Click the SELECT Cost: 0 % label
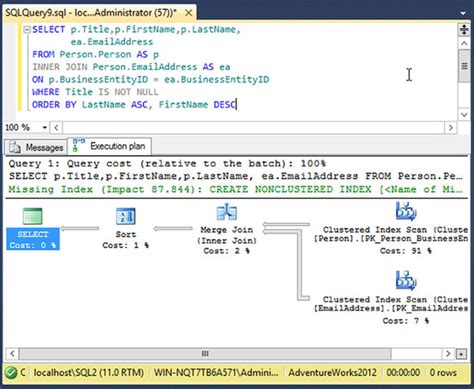This screenshot has width=474, height=389. pos(33,239)
